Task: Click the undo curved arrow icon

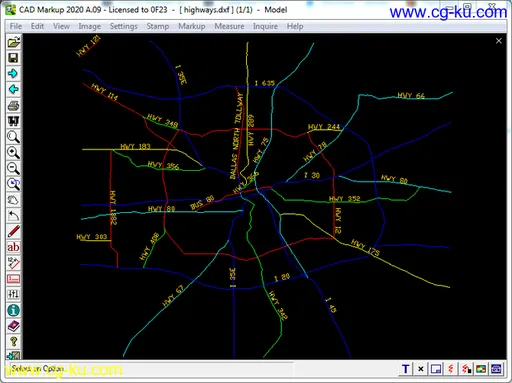Action: (x=13, y=216)
